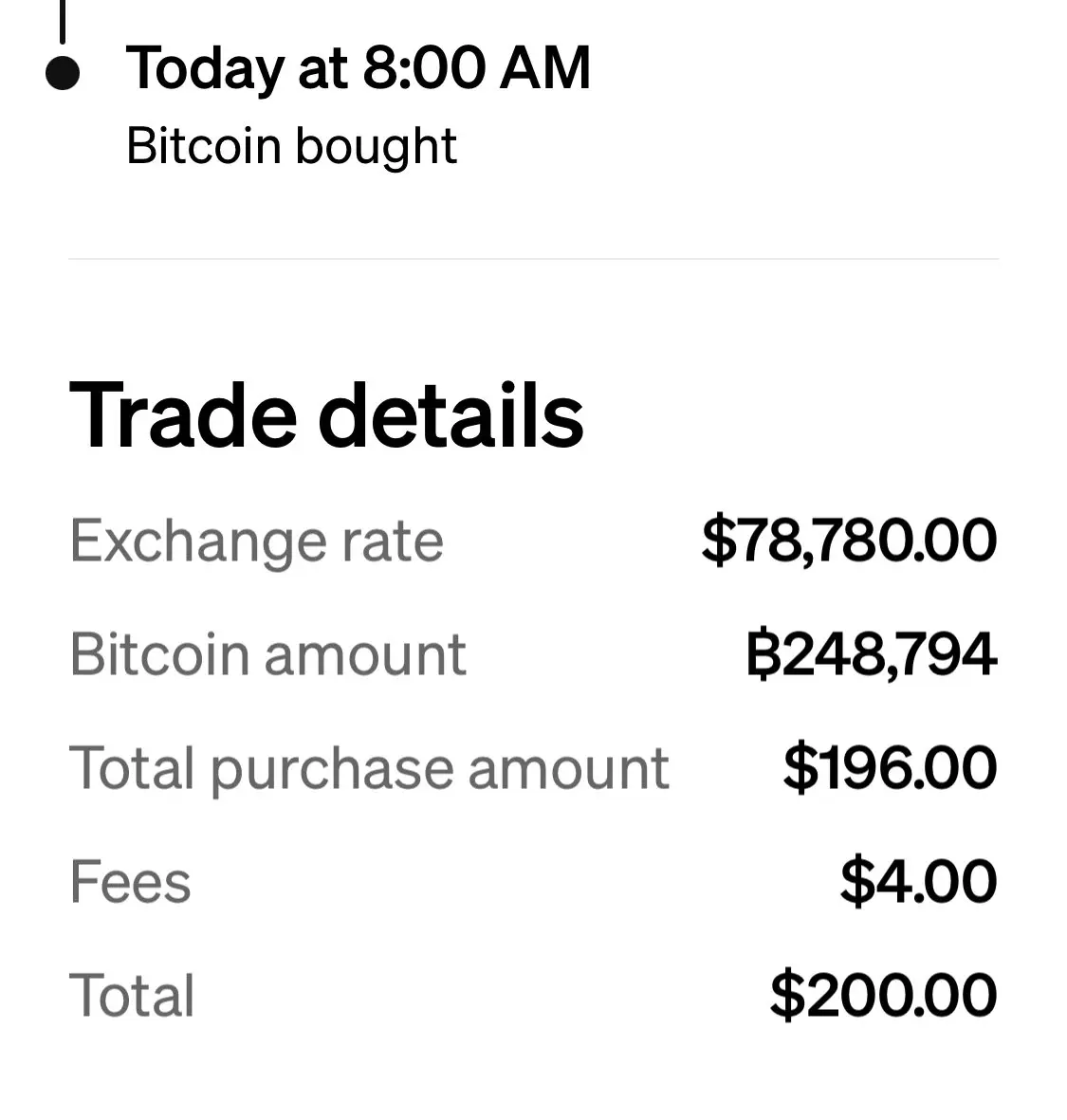
Task: Tap the word details in heading
Action: pyautogui.click(x=451, y=415)
